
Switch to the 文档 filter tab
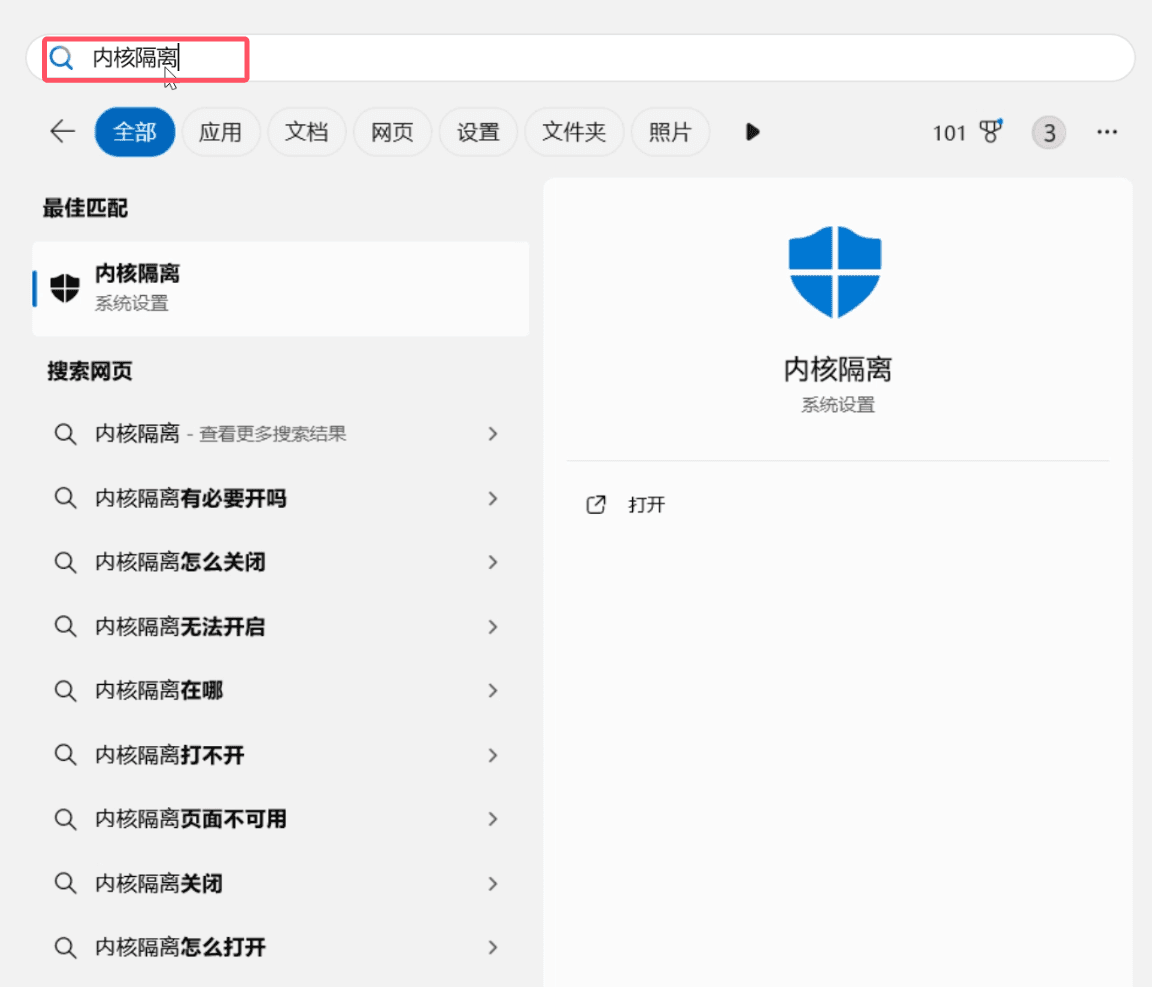tap(306, 132)
